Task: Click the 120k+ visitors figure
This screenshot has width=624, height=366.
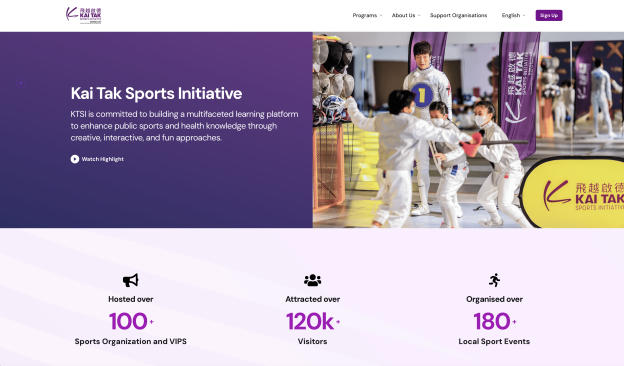Action: (313, 321)
